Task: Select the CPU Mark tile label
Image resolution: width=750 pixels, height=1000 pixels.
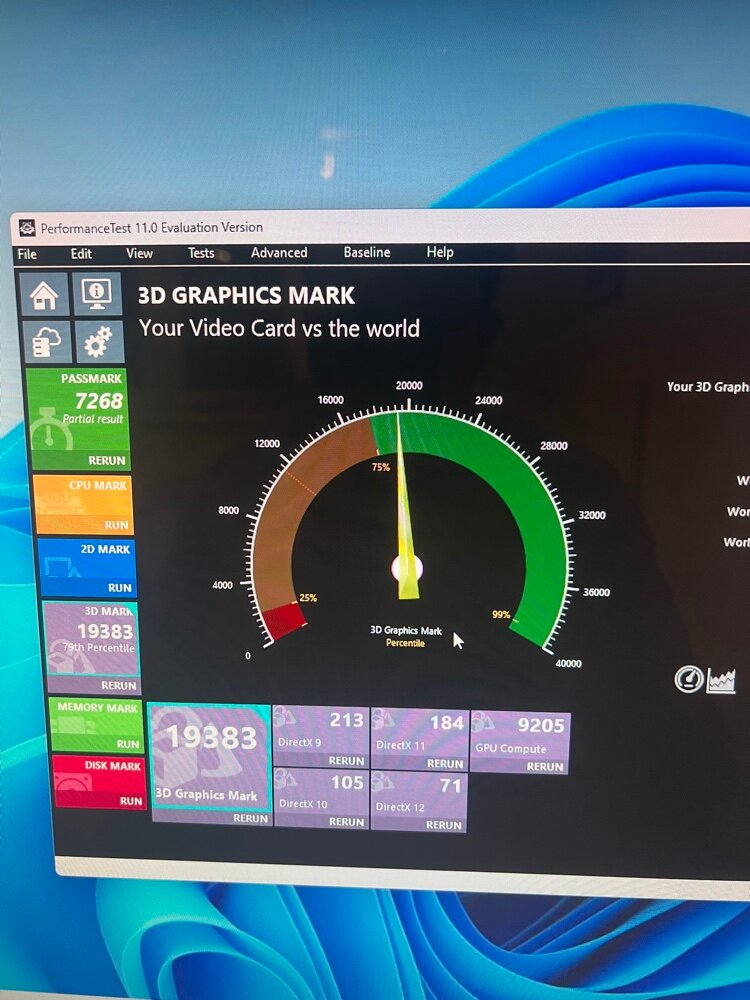Action: coord(98,485)
